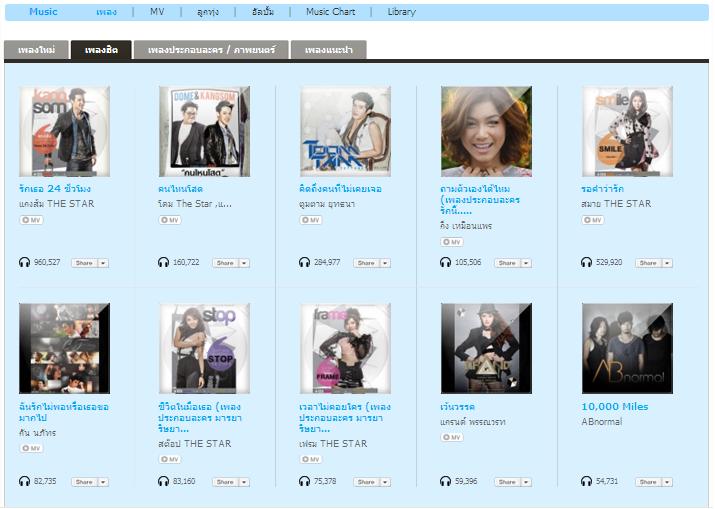Click artist name ตูมตาม ยุทธนา
This screenshot has width=715, height=509.
pyautogui.click(x=327, y=204)
